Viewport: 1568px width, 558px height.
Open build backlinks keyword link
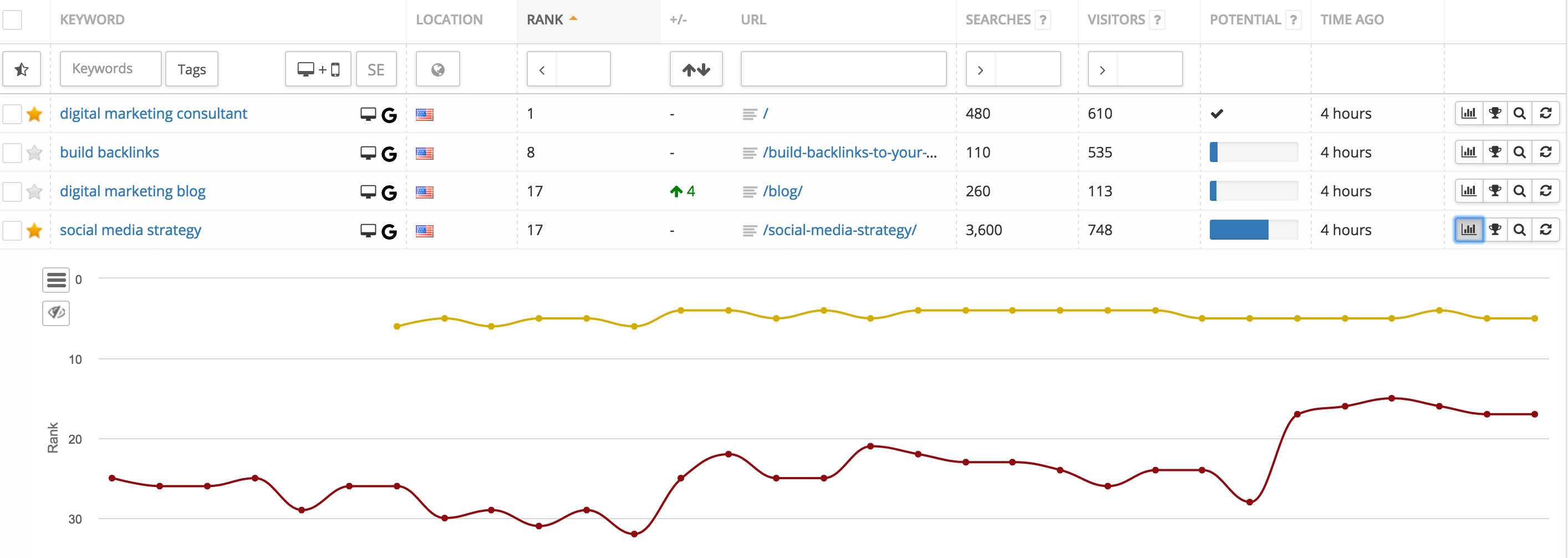(110, 153)
